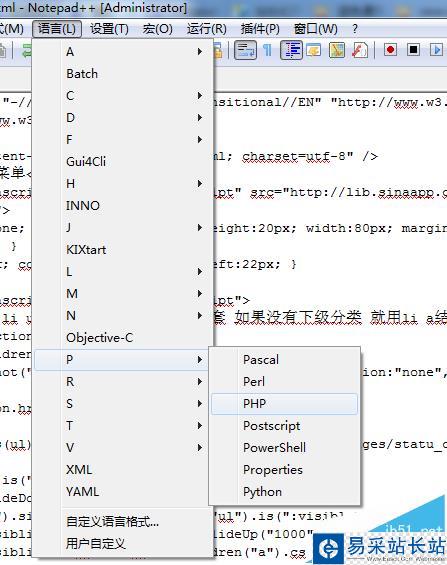Image resolution: width=447 pixels, height=565 pixels.
Task: Open the function list toolbar icon
Action: (x=359, y=50)
